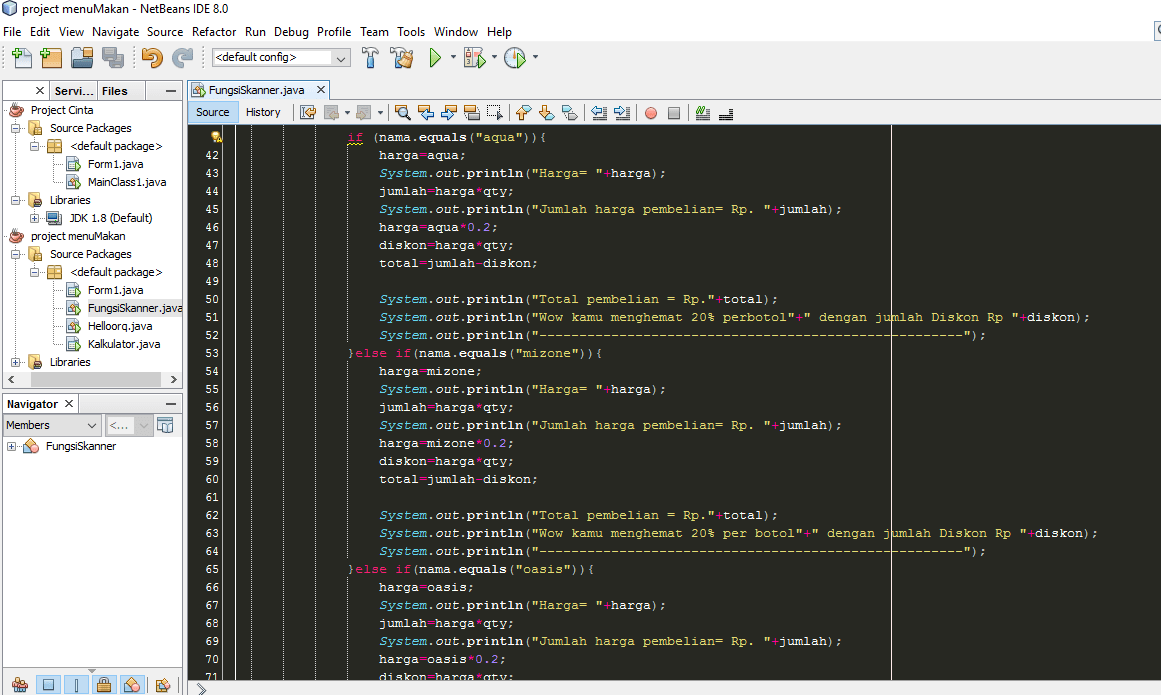Open Debug Project dropdown arrow
Viewport: 1161px width, 695px height.
coord(494,57)
